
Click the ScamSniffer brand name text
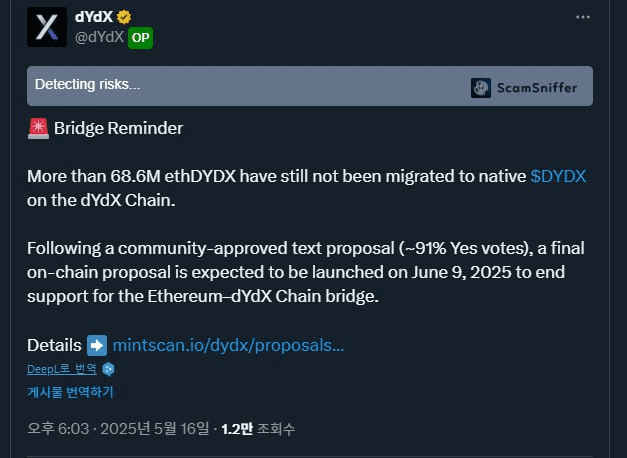(537, 88)
